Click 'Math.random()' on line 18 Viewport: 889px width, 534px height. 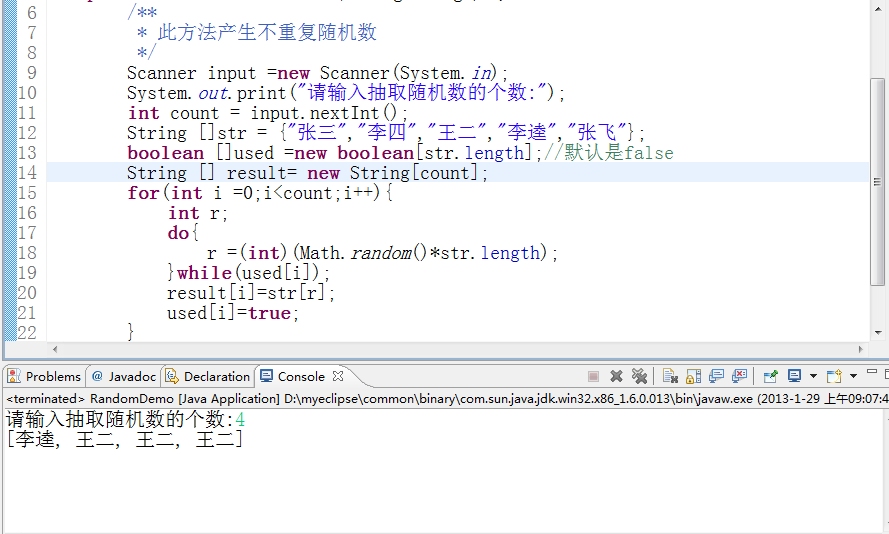coord(363,253)
